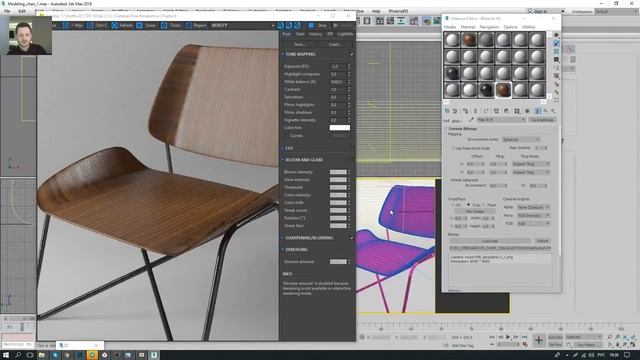640x360 pixels.
Task: Toggle the Curves checkbox under Color tint
Action: coord(287,136)
